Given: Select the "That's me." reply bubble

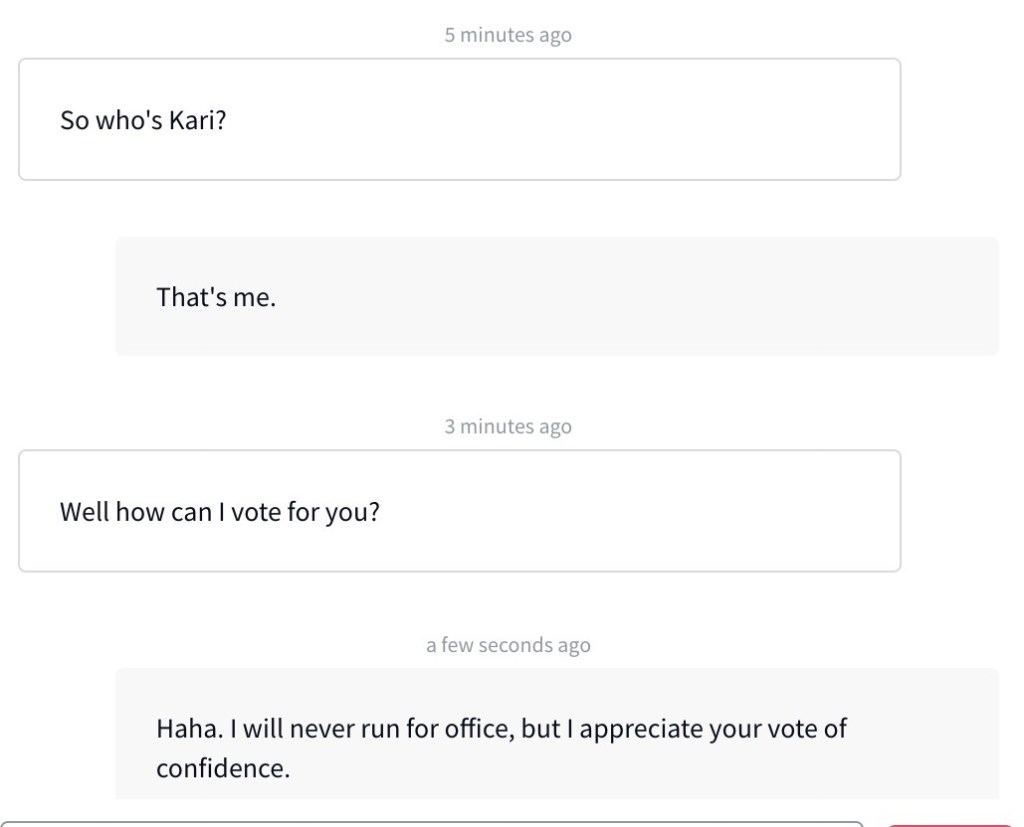Looking at the screenshot, I should tap(556, 296).
